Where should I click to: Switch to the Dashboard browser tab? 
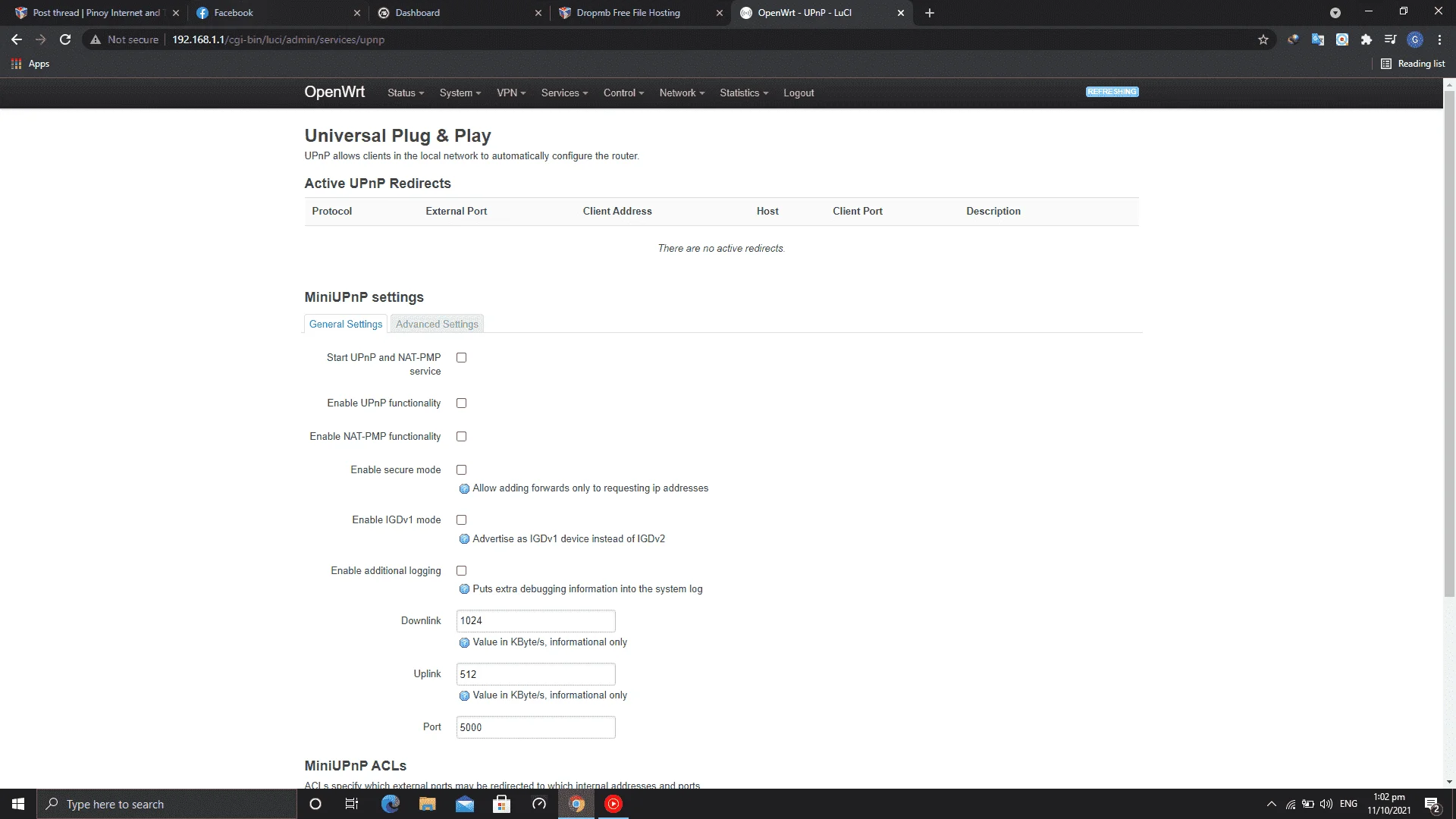click(x=459, y=13)
